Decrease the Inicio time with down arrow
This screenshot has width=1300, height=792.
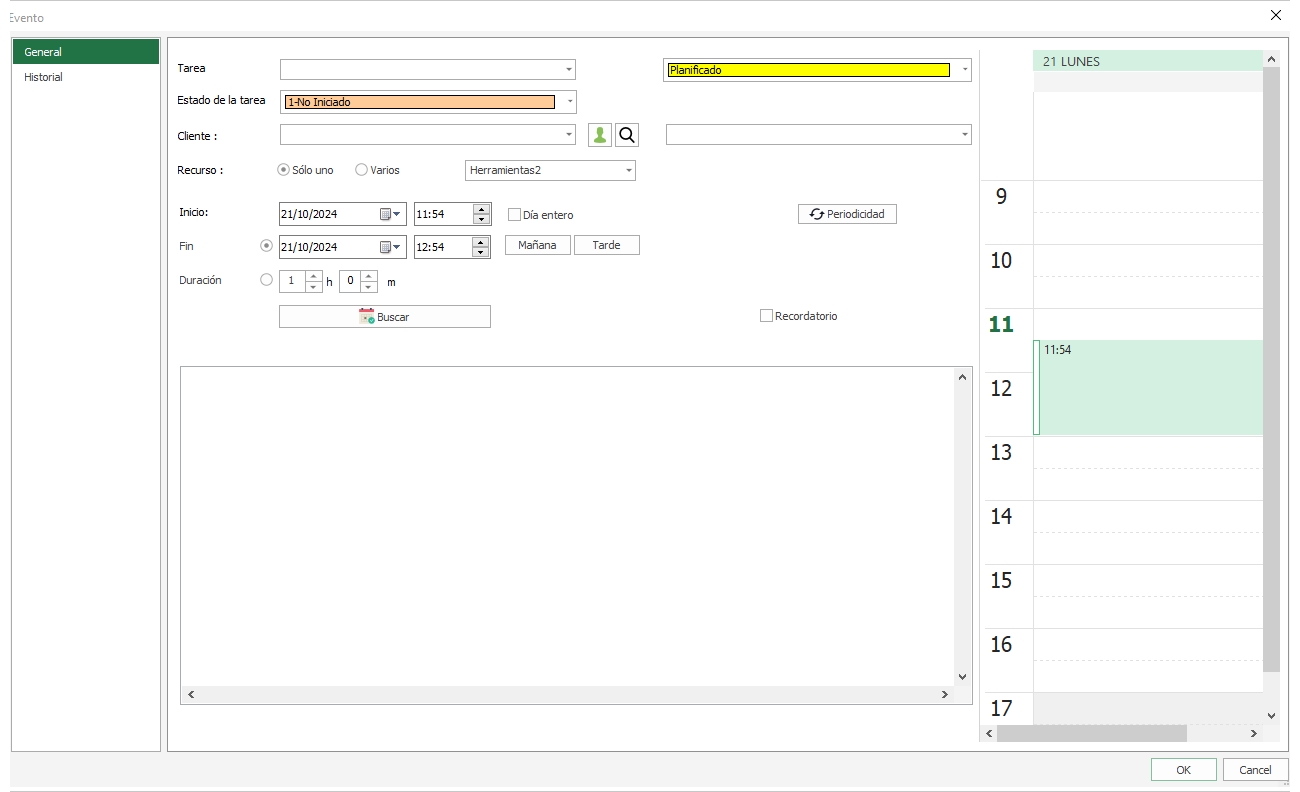click(x=482, y=219)
